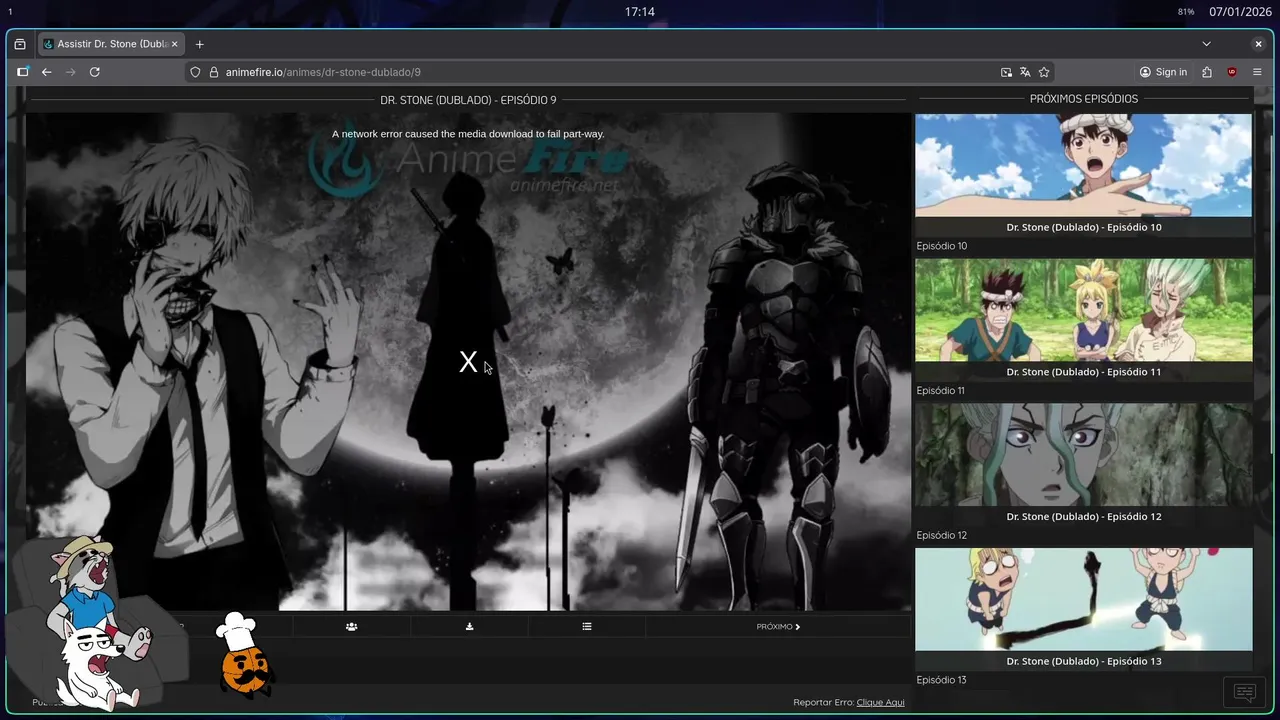1280x720 pixels.
Task: Click the network error message text
Action: click(x=468, y=134)
